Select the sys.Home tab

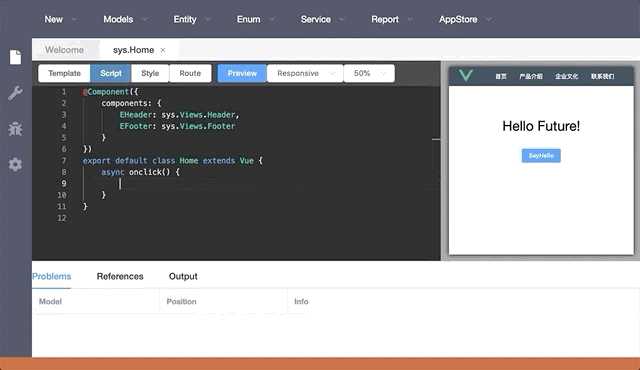pos(133,50)
